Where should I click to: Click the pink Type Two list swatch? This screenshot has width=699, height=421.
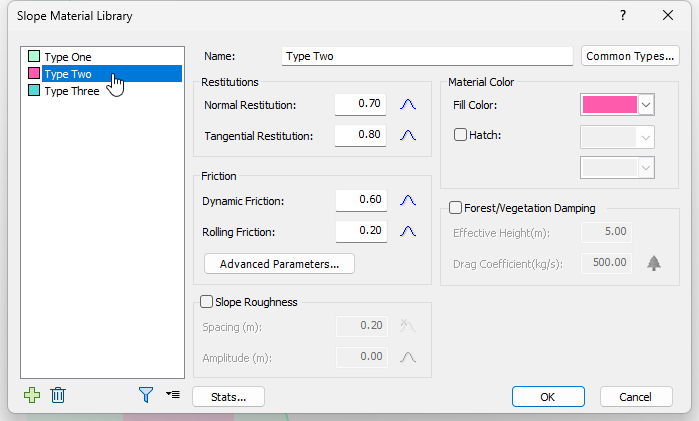pos(34,73)
